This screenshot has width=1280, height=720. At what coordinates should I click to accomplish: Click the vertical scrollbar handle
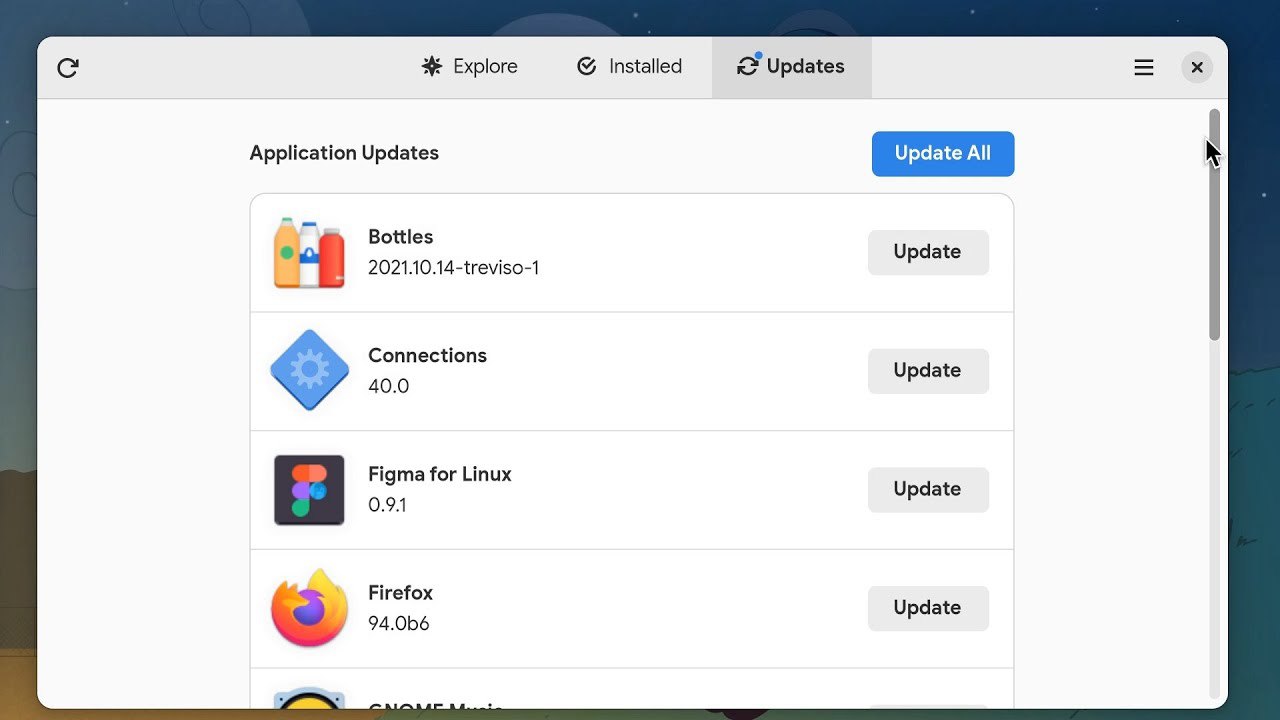click(1214, 225)
